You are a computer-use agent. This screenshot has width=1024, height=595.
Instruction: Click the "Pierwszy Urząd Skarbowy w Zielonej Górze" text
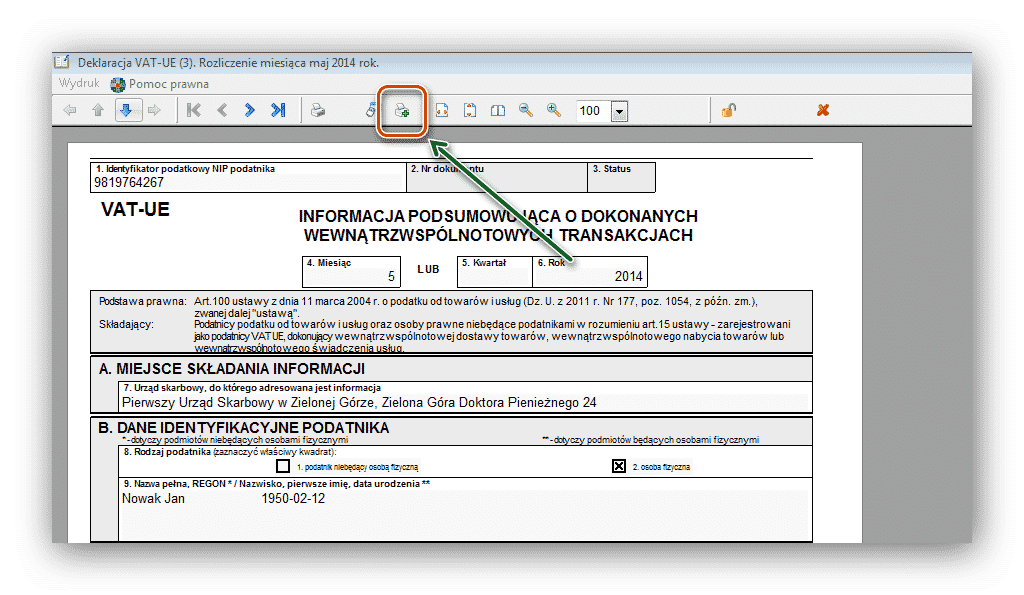(249, 402)
